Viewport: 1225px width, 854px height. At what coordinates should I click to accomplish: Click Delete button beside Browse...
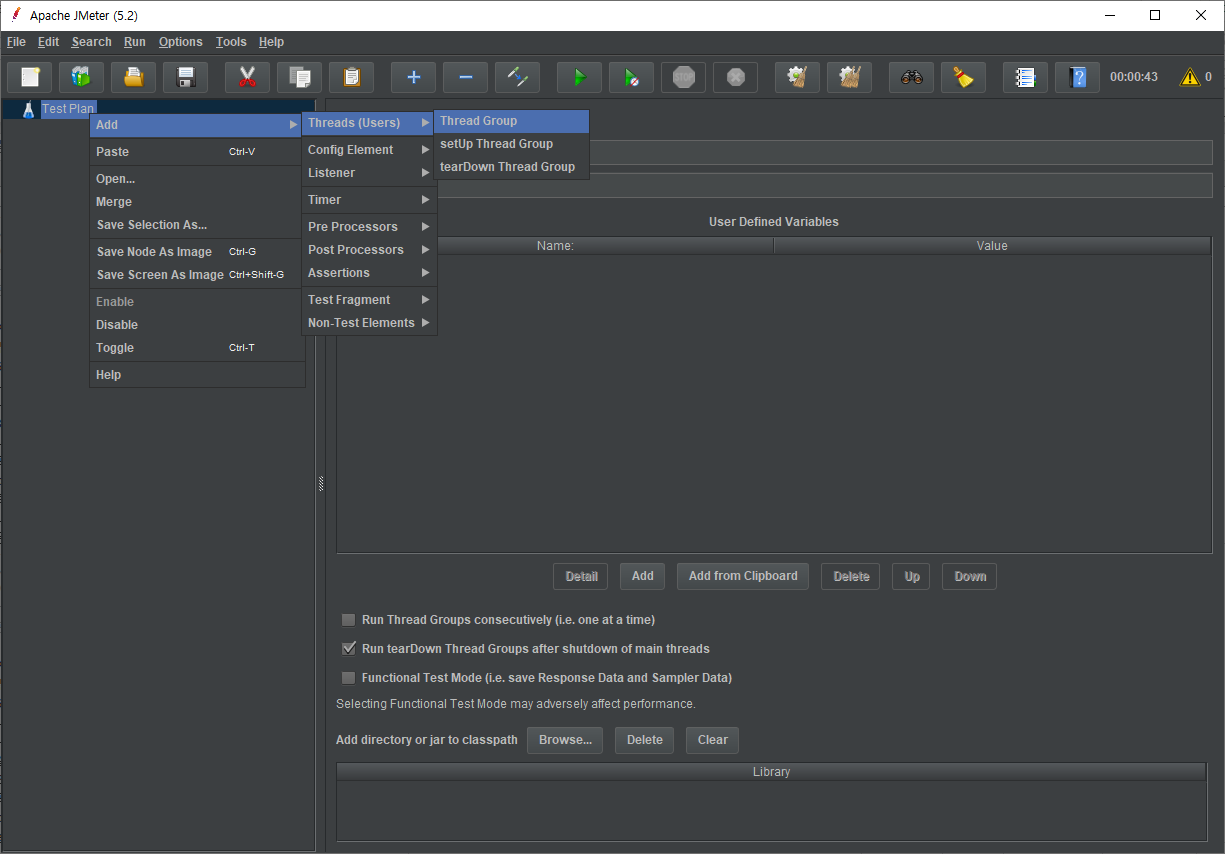click(645, 740)
